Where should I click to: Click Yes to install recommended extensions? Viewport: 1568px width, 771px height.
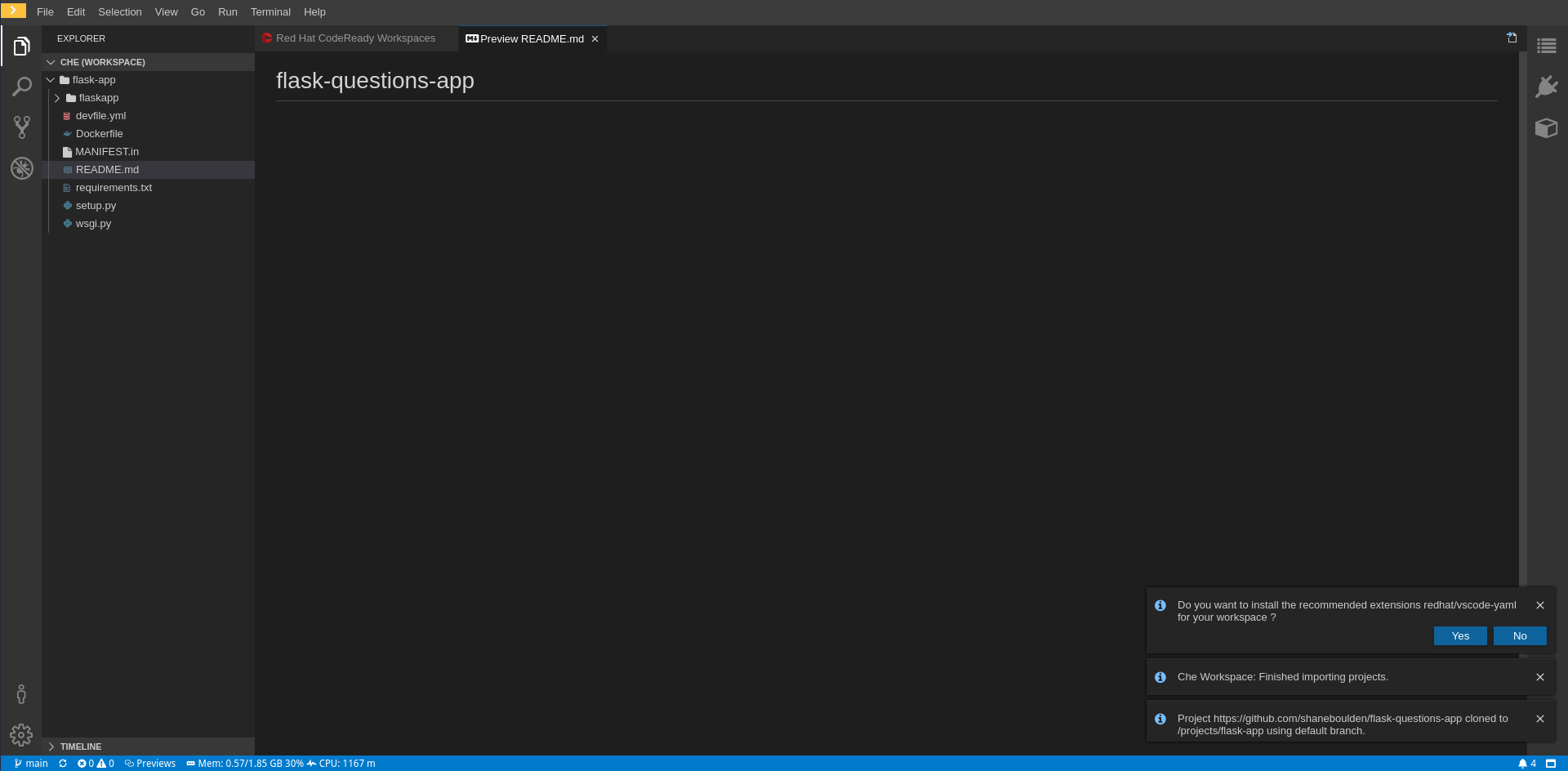(1459, 636)
